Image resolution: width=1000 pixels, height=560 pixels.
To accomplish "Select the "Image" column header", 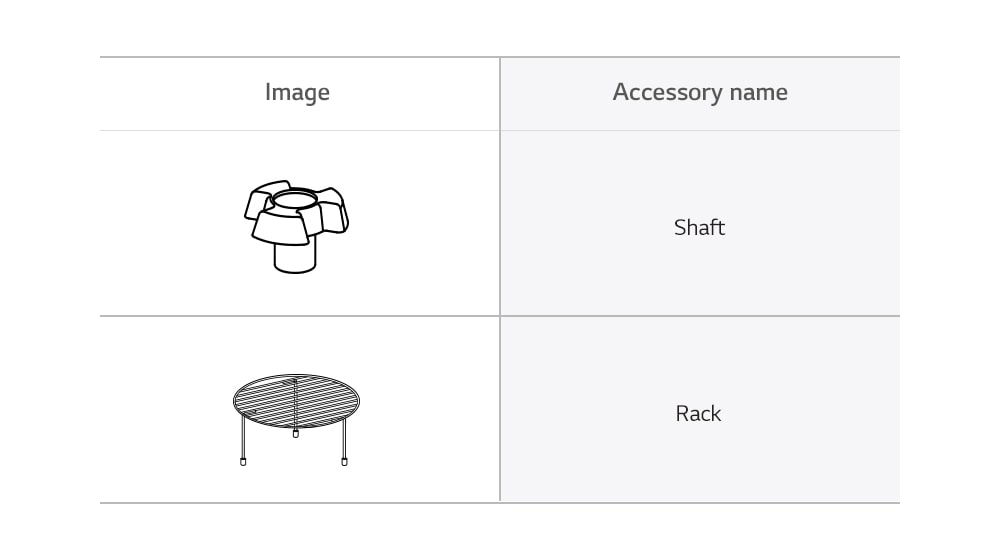I will 297,93.
